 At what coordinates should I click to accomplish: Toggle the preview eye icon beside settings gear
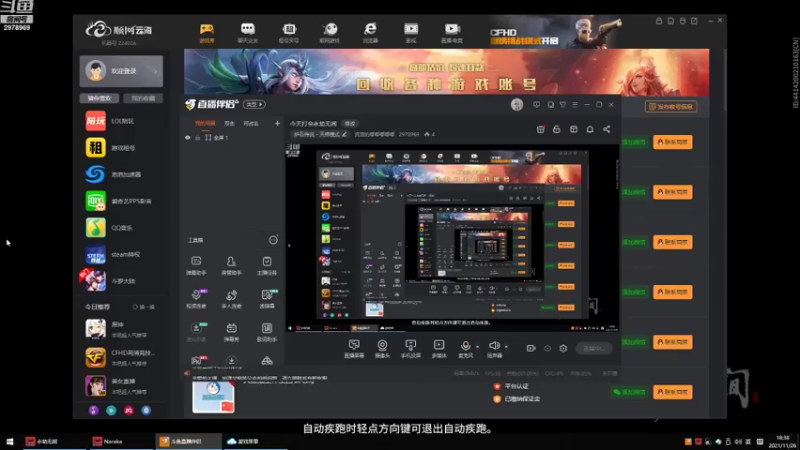tap(547, 348)
